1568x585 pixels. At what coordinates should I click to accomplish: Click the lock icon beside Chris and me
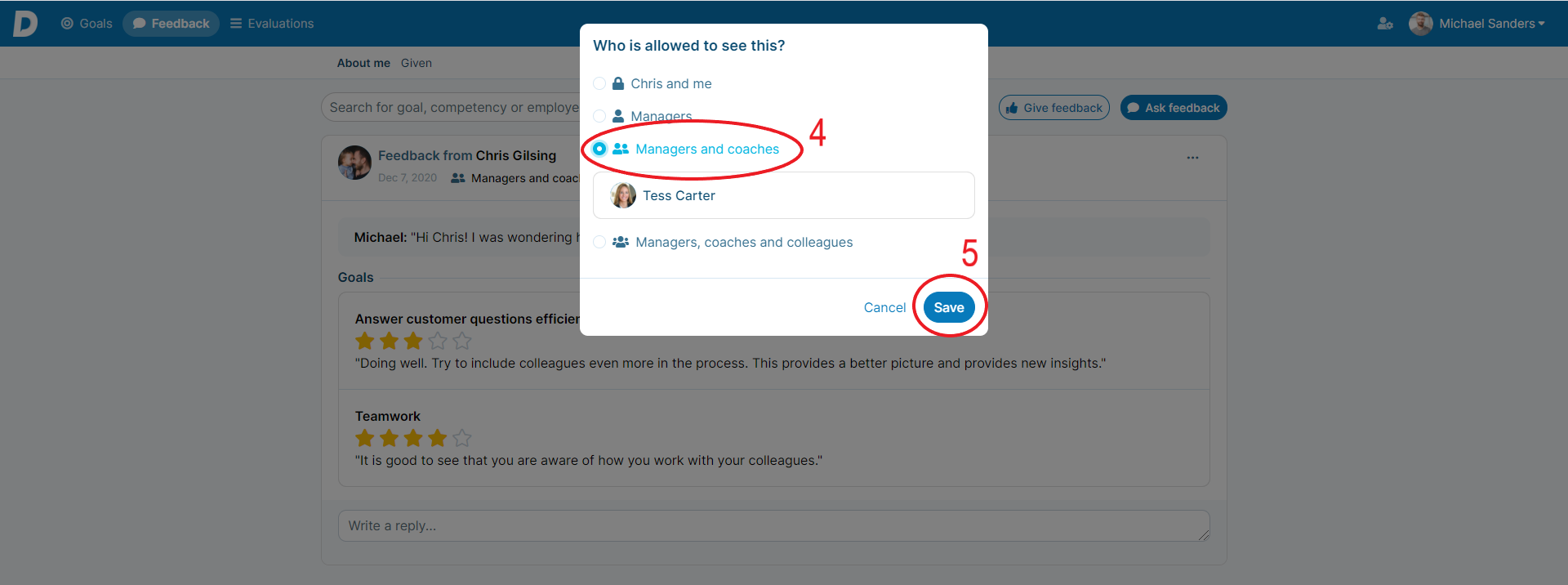[x=618, y=83]
